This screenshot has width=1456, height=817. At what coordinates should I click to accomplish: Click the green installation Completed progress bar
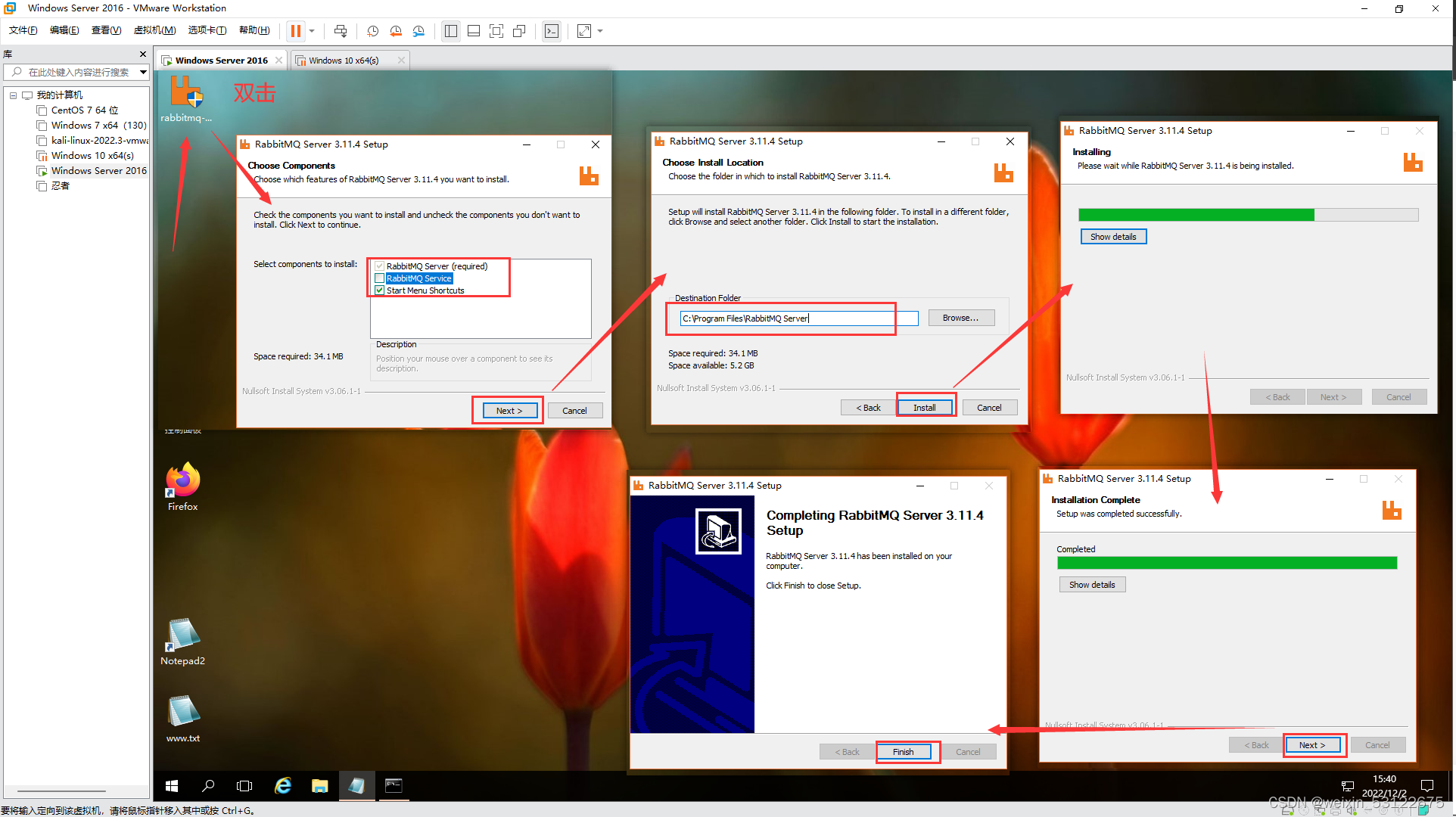(x=1226, y=563)
